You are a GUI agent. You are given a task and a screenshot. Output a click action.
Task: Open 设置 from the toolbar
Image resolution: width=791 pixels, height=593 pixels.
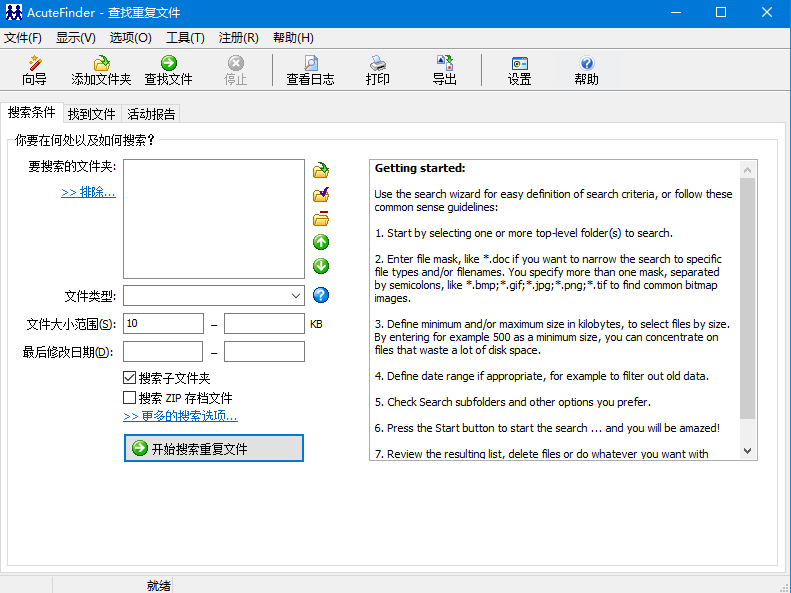coord(519,70)
